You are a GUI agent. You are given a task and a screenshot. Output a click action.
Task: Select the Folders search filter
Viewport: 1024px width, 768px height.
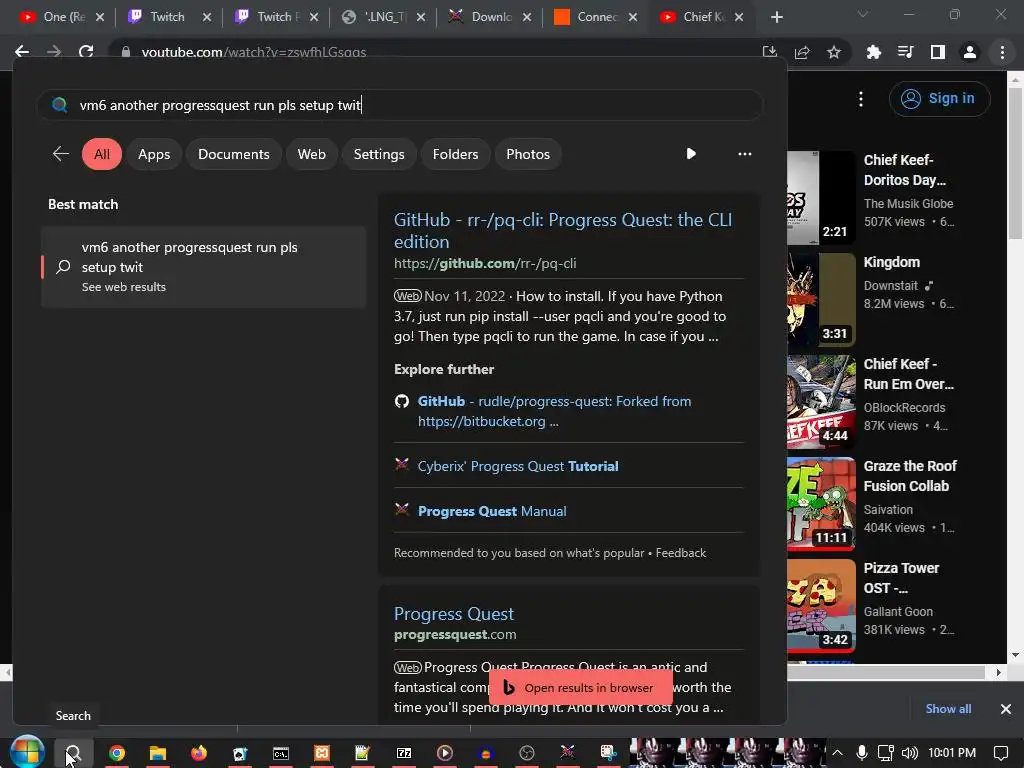pyautogui.click(x=455, y=154)
